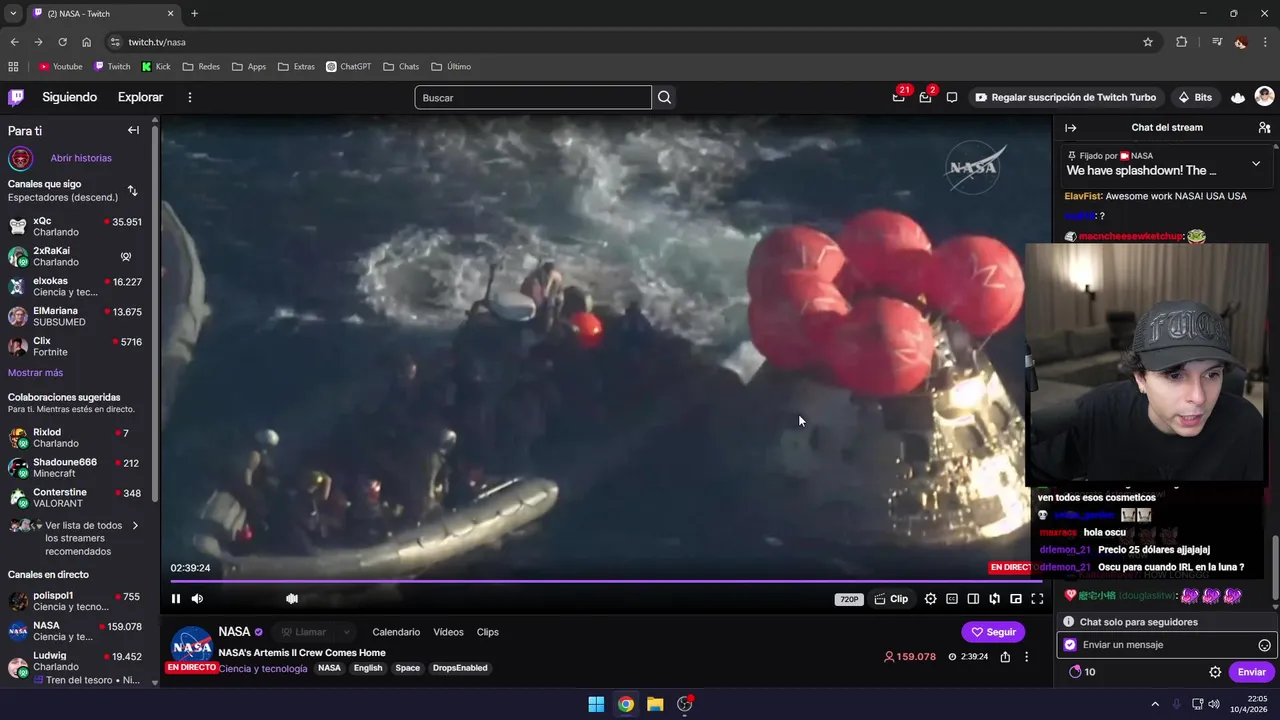Click the purple stream progress bar
Viewport: 1280px width, 720px height.
[x=605, y=581]
